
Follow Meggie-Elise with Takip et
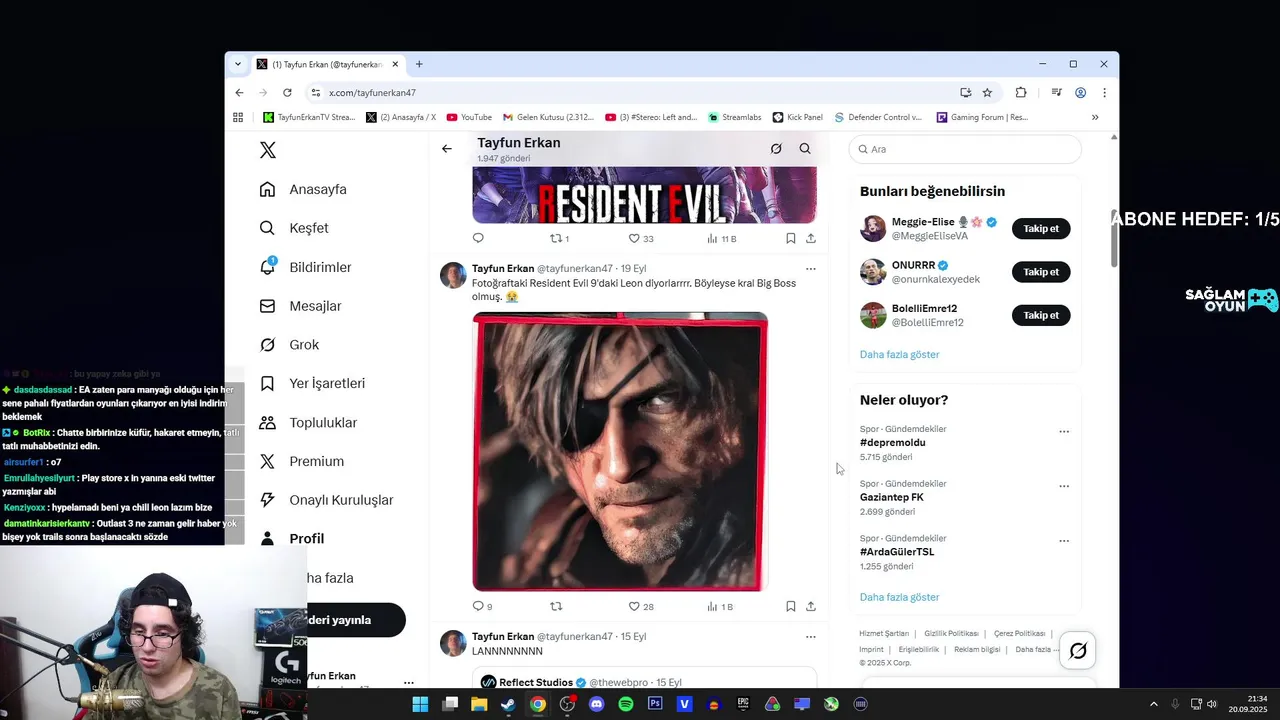(x=1041, y=229)
